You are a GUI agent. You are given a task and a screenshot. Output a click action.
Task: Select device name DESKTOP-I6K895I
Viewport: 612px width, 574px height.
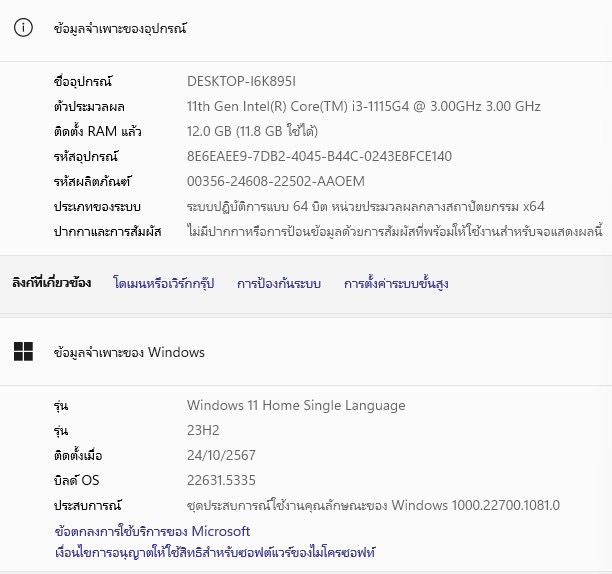coord(241,81)
